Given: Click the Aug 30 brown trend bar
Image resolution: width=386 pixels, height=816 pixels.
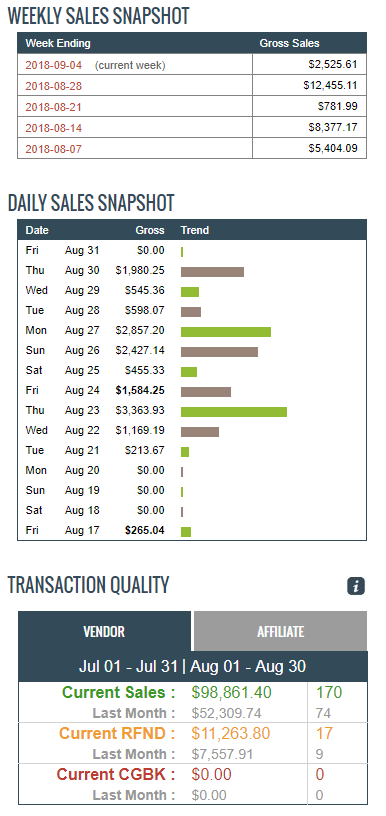Looking at the screenshot, I should [x=212, y=272].
